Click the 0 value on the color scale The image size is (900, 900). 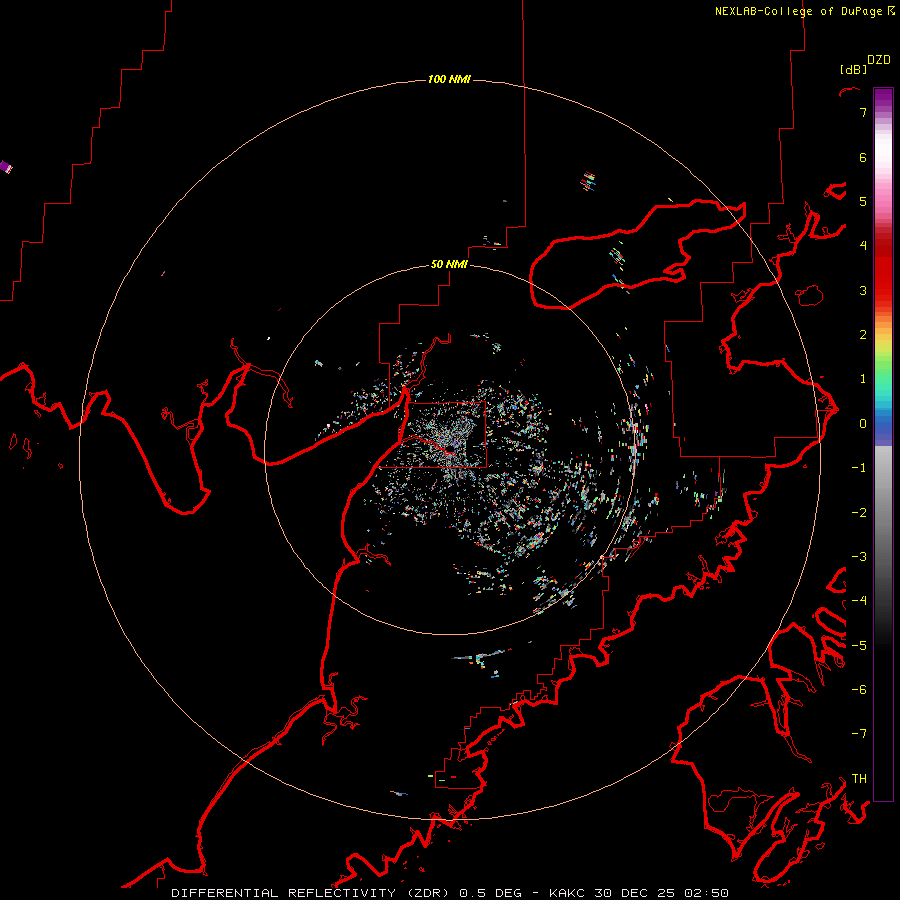[863, 424]
